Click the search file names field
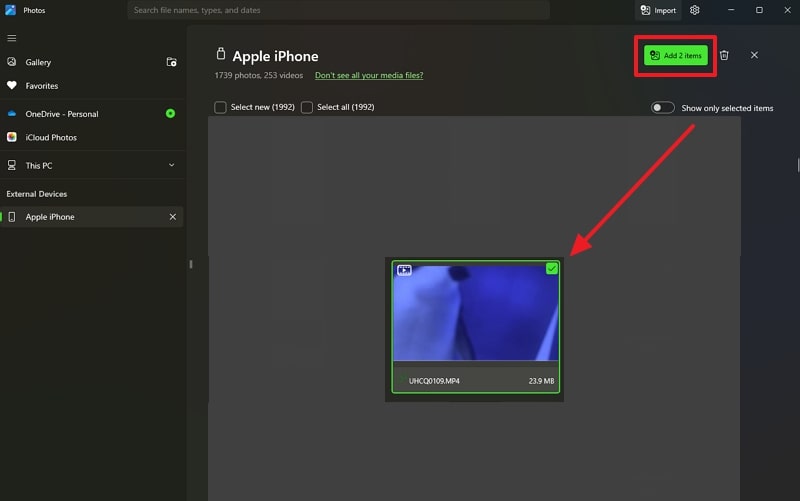The height and width of the screenshot is (501, 800). point(338,10)
